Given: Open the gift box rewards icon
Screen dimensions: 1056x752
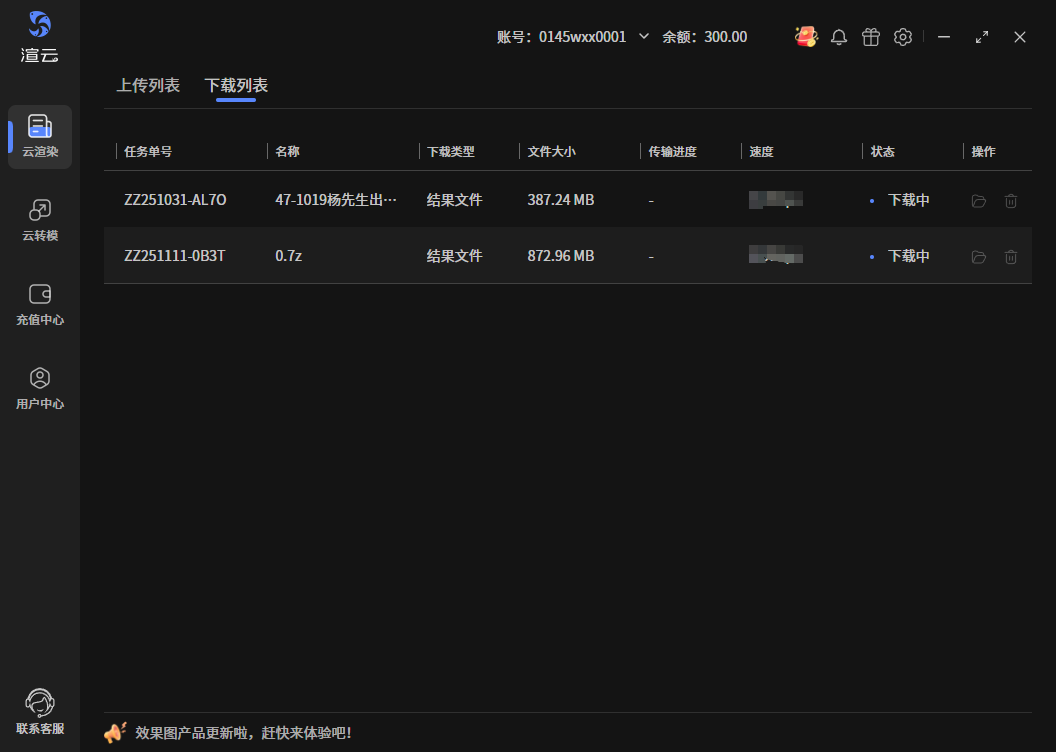Looking at the screenshot, I should [871, 37].
